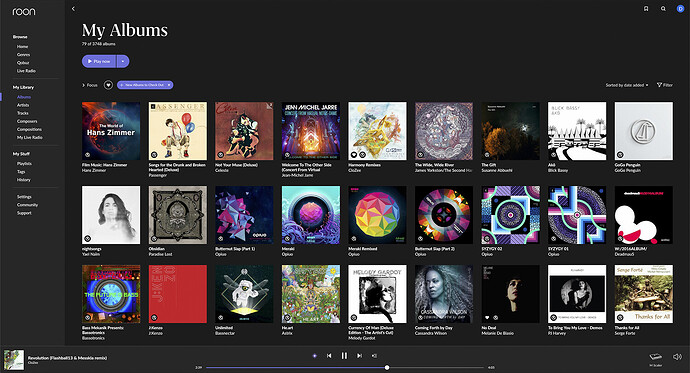
Task: Open the Play now dropdown arrow
Action: coord(123,62)
